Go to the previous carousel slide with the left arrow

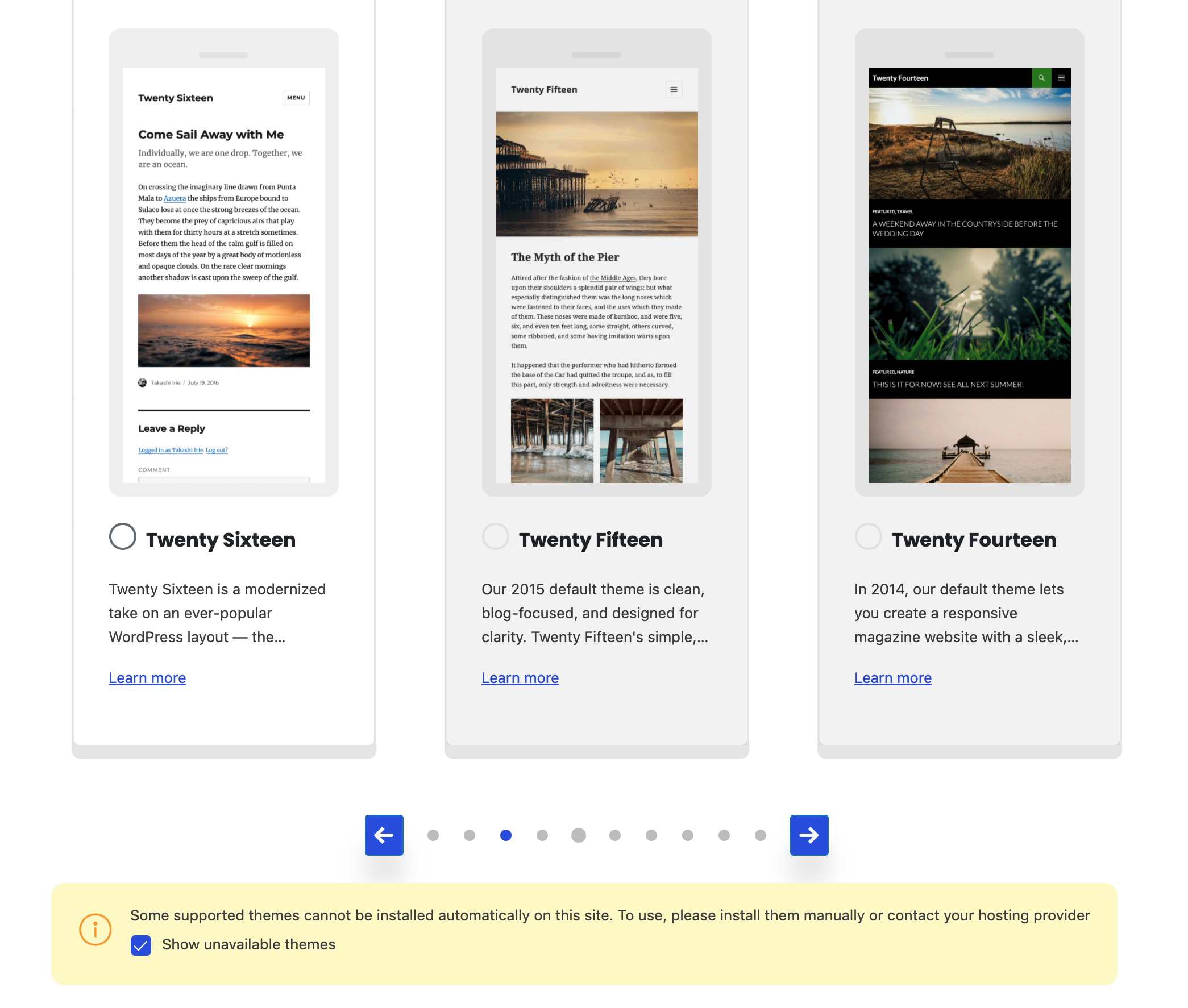pos(384,834)
